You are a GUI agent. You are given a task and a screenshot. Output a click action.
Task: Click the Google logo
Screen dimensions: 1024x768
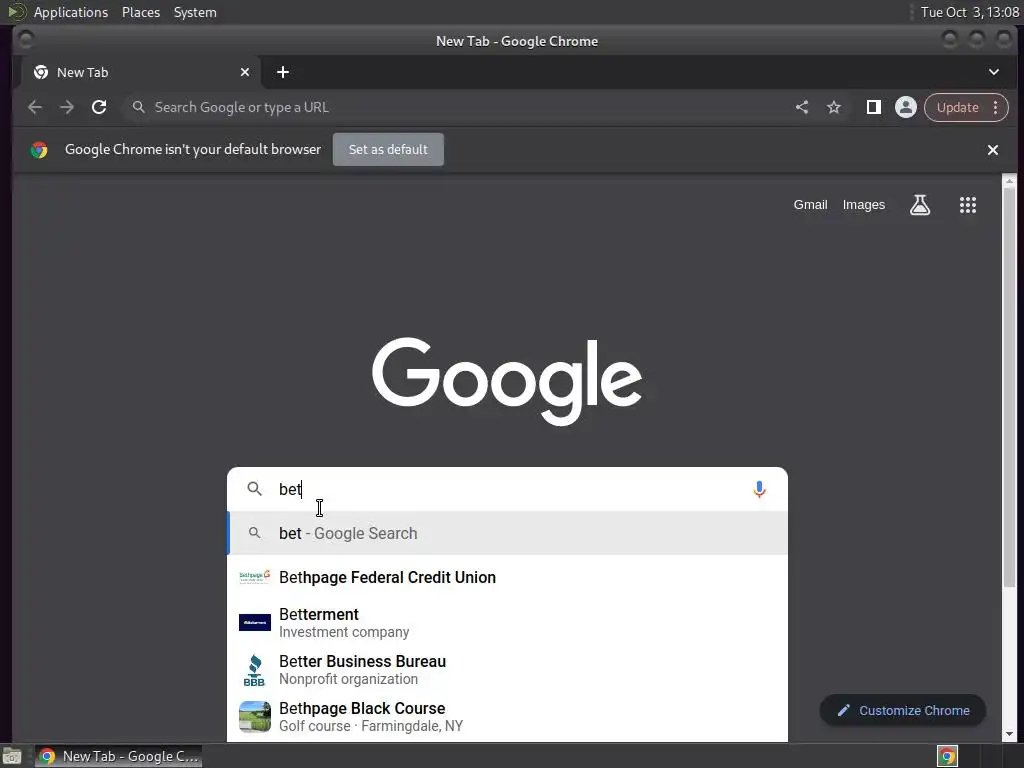click(507, 381)
